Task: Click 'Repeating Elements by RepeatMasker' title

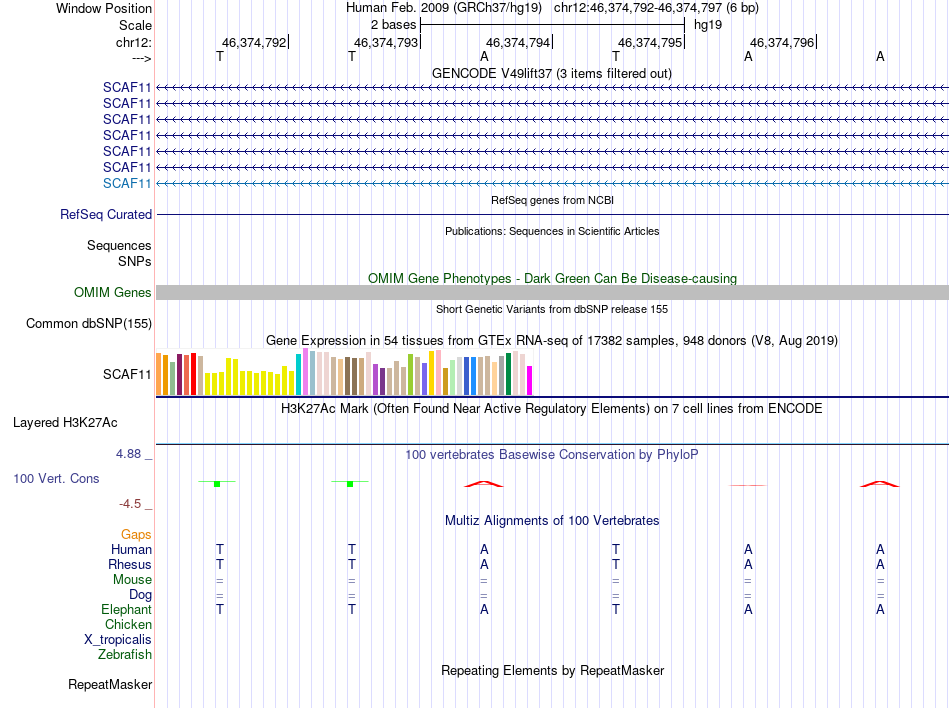Action: (553, 670)
